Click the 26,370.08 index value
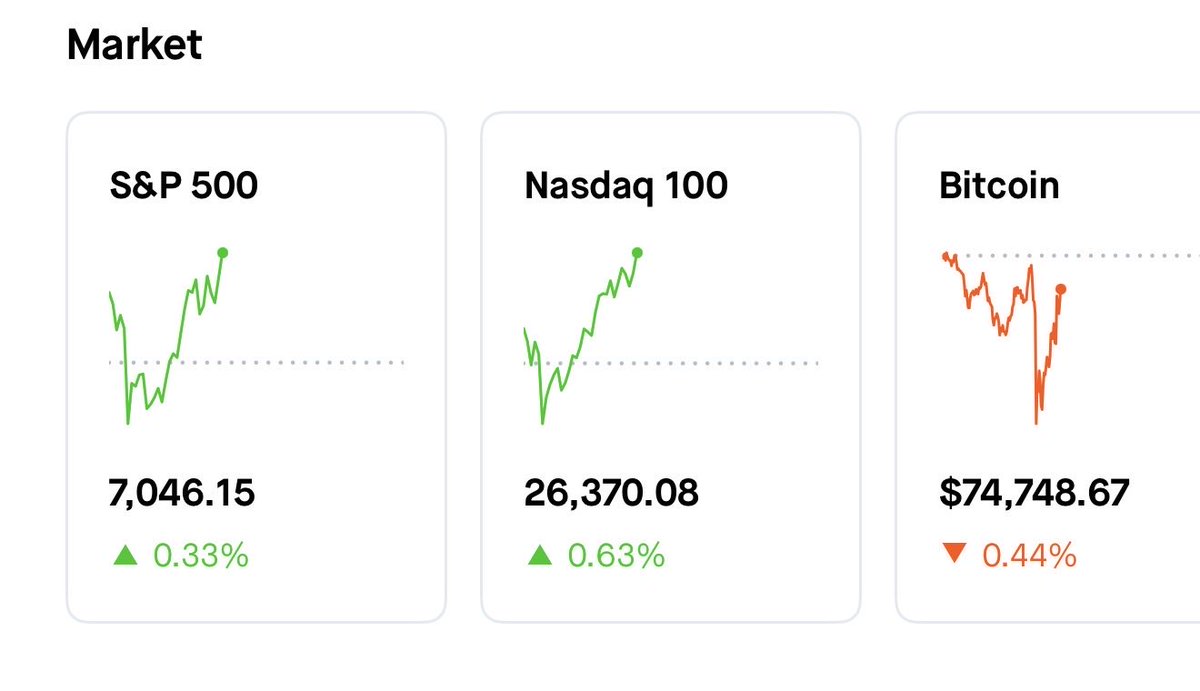This screenshot has width=1200, height=691. pos(611,493)
